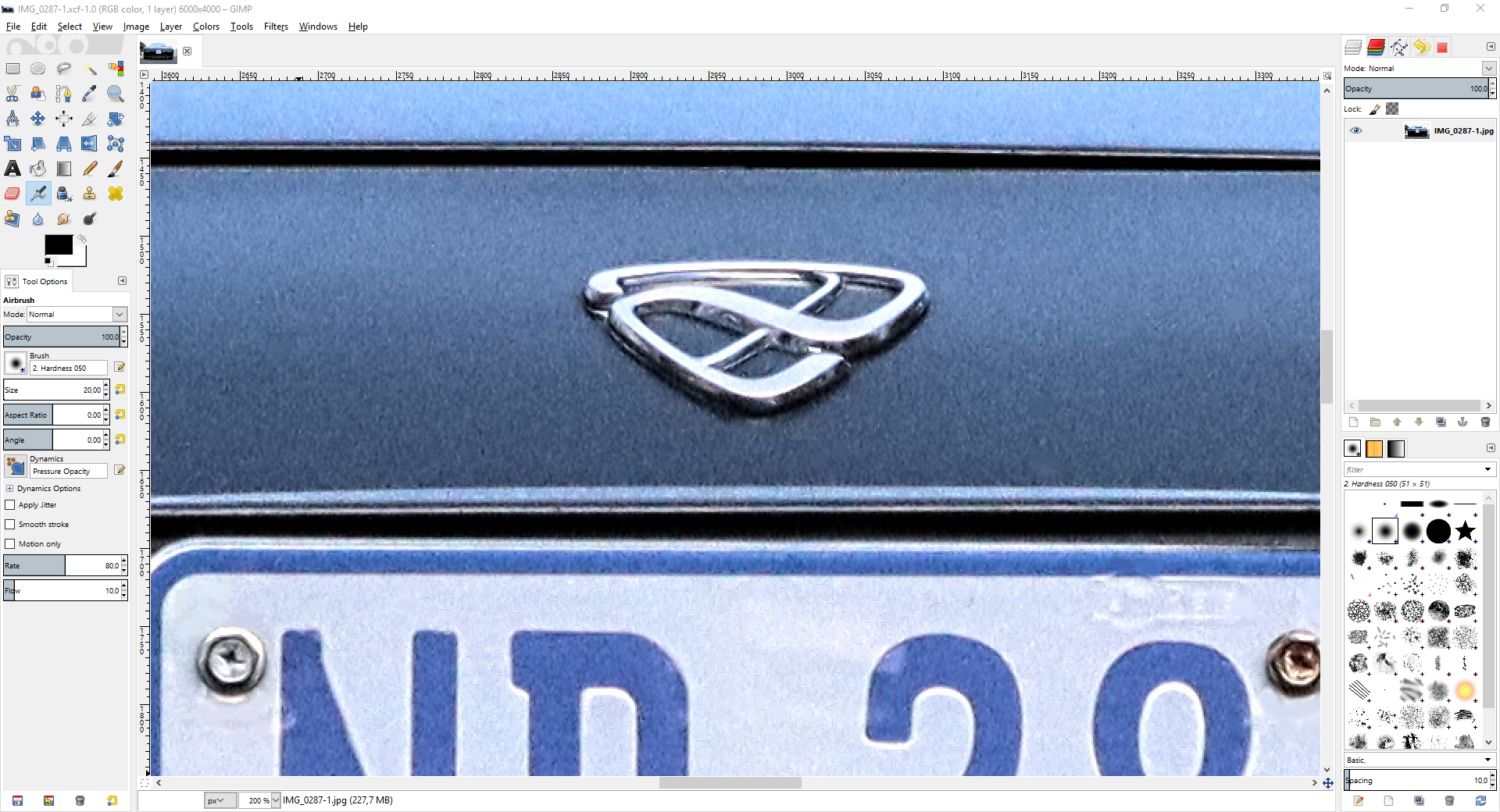Select the Flip tool
The height and width of the screenshot is (812, 1500).
pyautogui.click(x=90, y=144)
